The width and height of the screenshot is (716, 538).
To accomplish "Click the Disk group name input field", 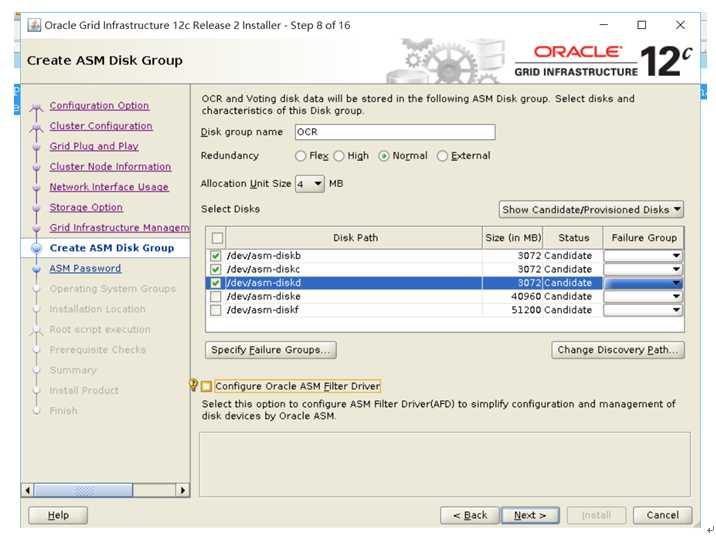I will [x=395, y=132].
